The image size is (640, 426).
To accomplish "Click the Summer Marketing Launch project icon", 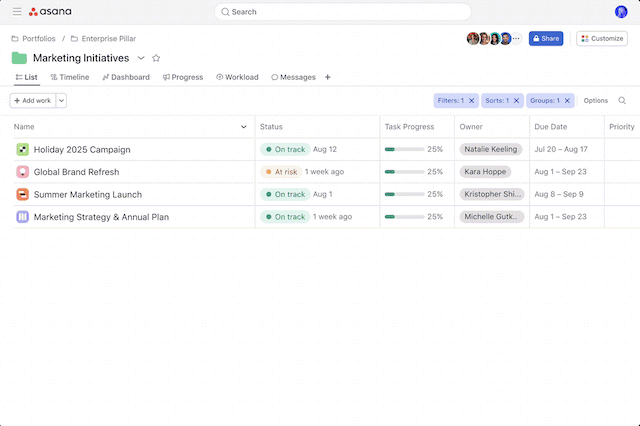I will pyautogui.click(x=22, y=194).
